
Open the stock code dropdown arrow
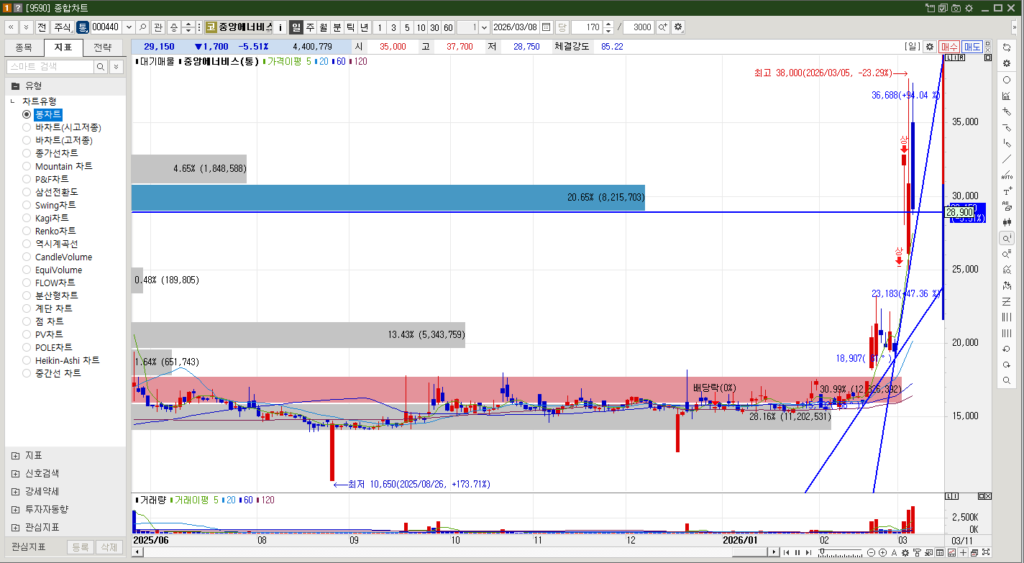(128, 26)
